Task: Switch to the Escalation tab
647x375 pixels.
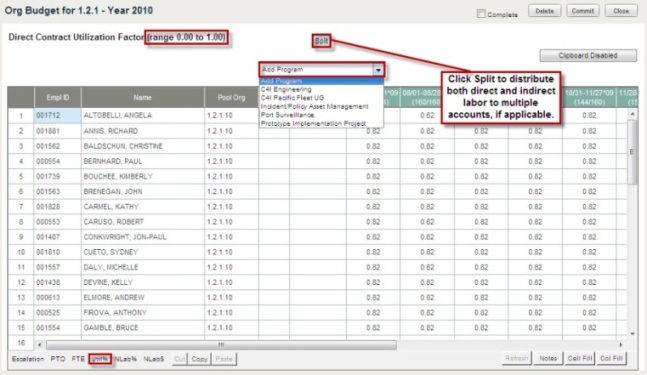Action: pos(28,359)
